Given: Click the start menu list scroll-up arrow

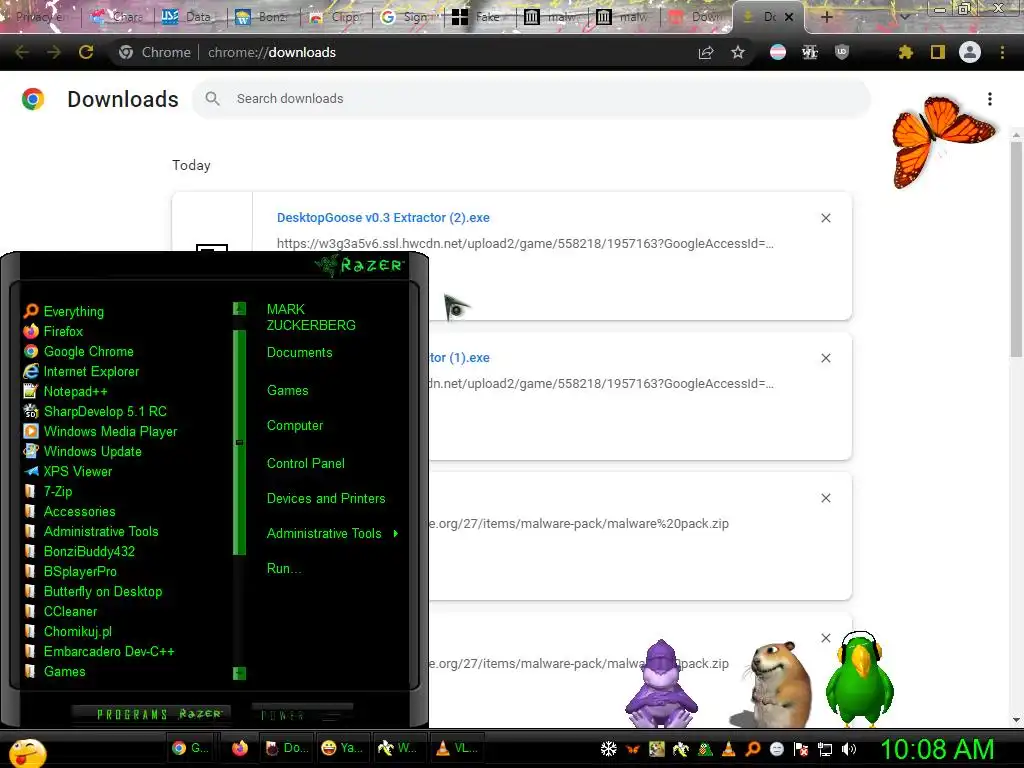Looking at the screenshot, I should click(240, 308).
